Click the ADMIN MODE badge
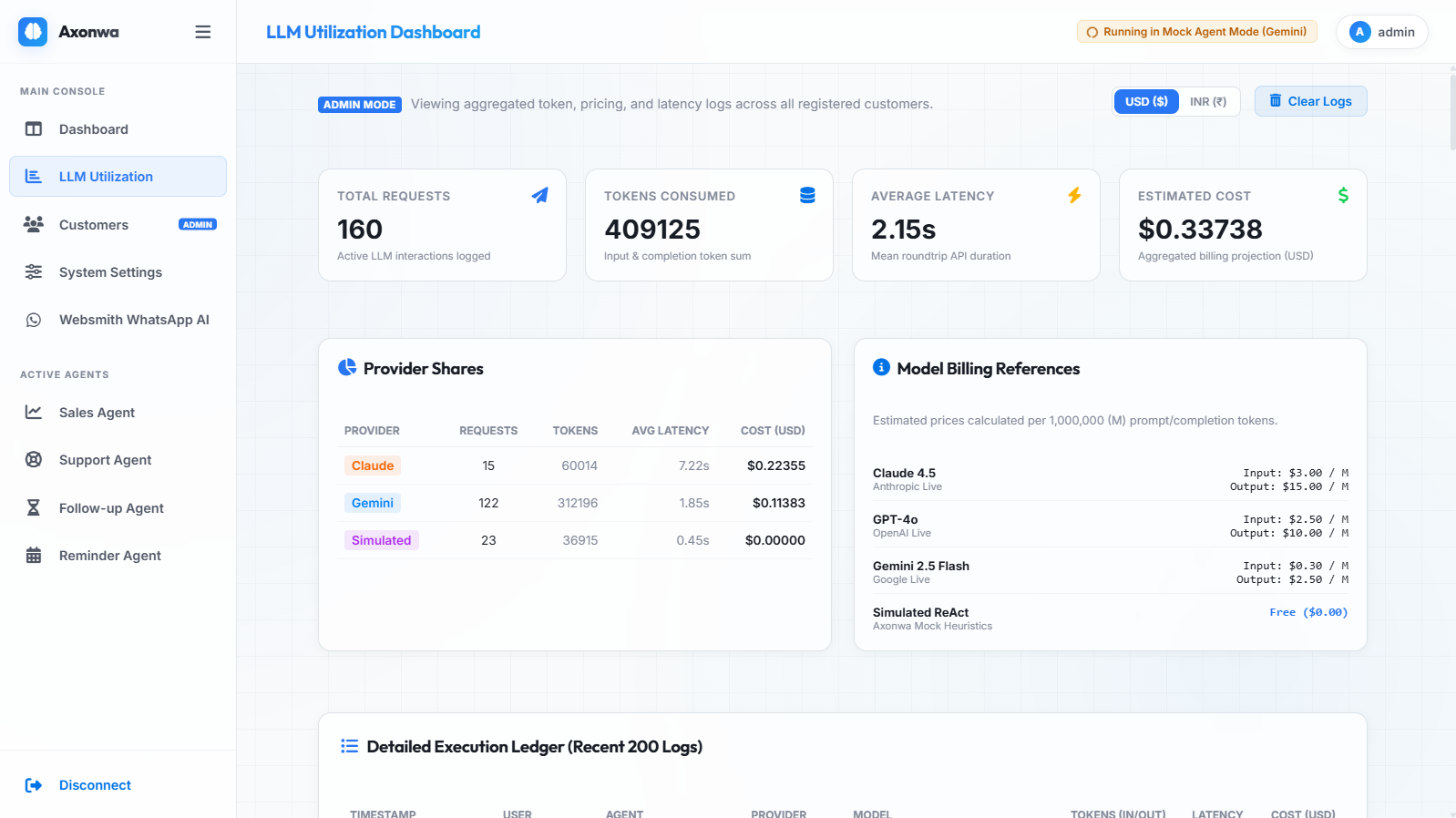Screen dimensions: 1456x818 pos(360,105)
